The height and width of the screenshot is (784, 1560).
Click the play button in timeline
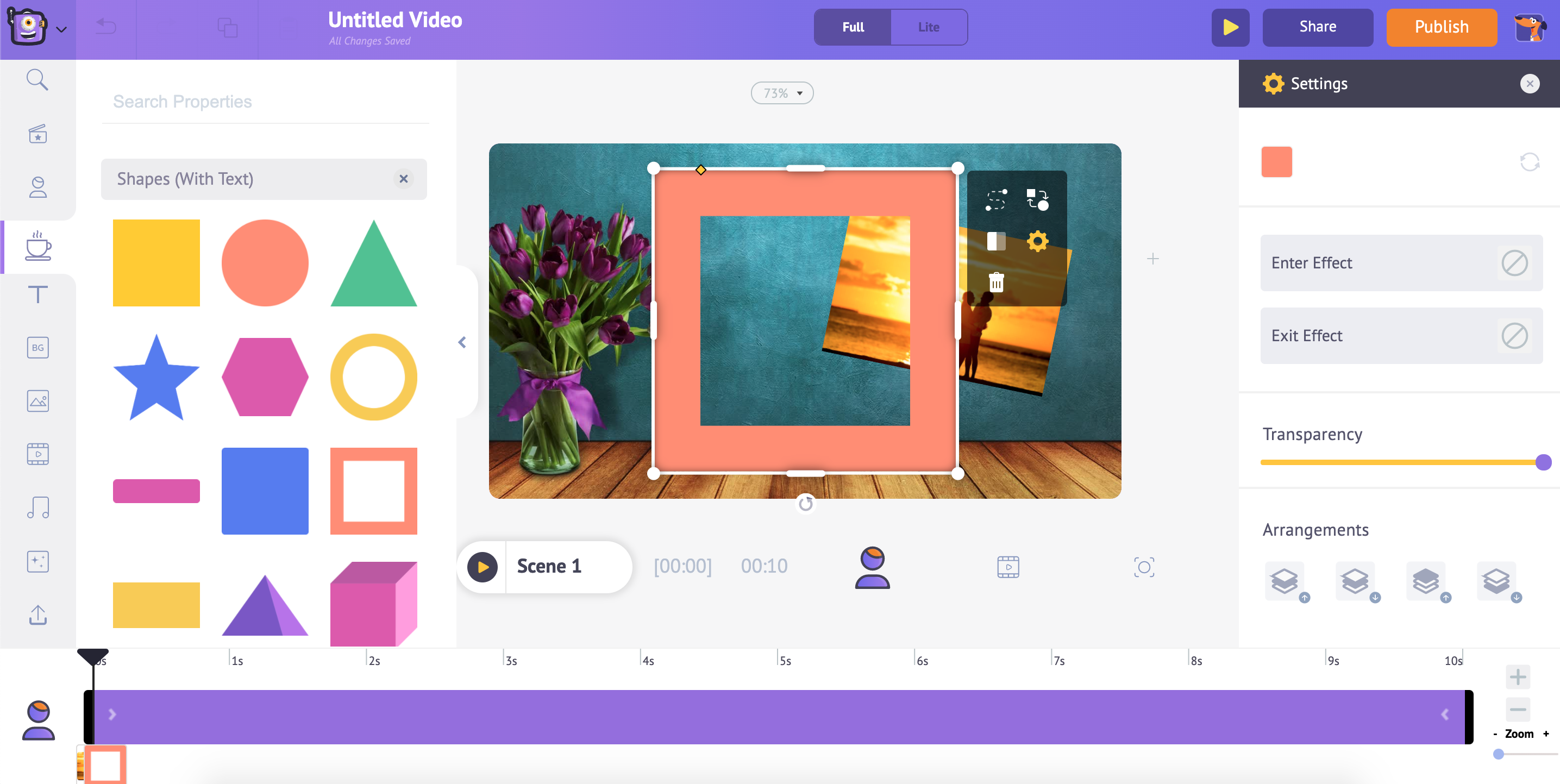(481, 566)
